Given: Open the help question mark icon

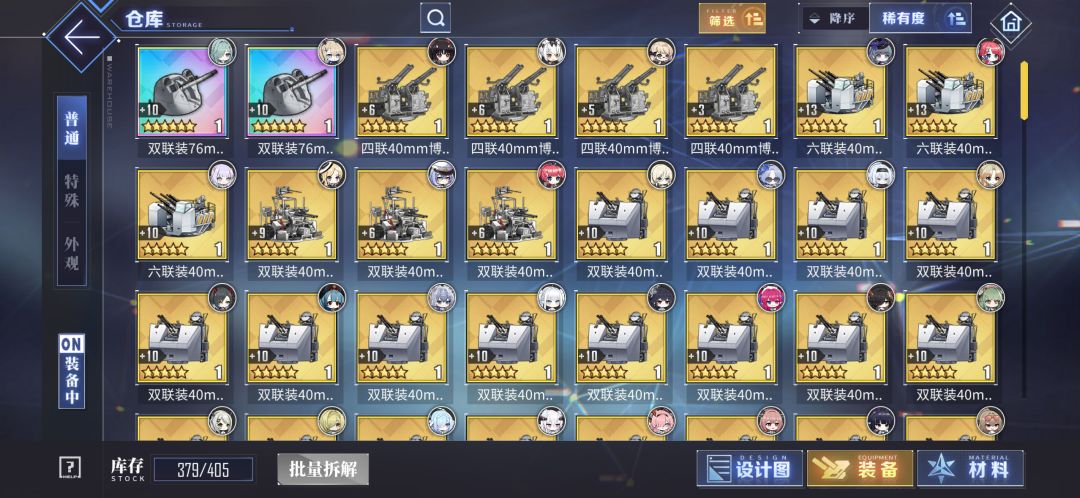Looking at the screenshot, I should [x=70, y=468].
